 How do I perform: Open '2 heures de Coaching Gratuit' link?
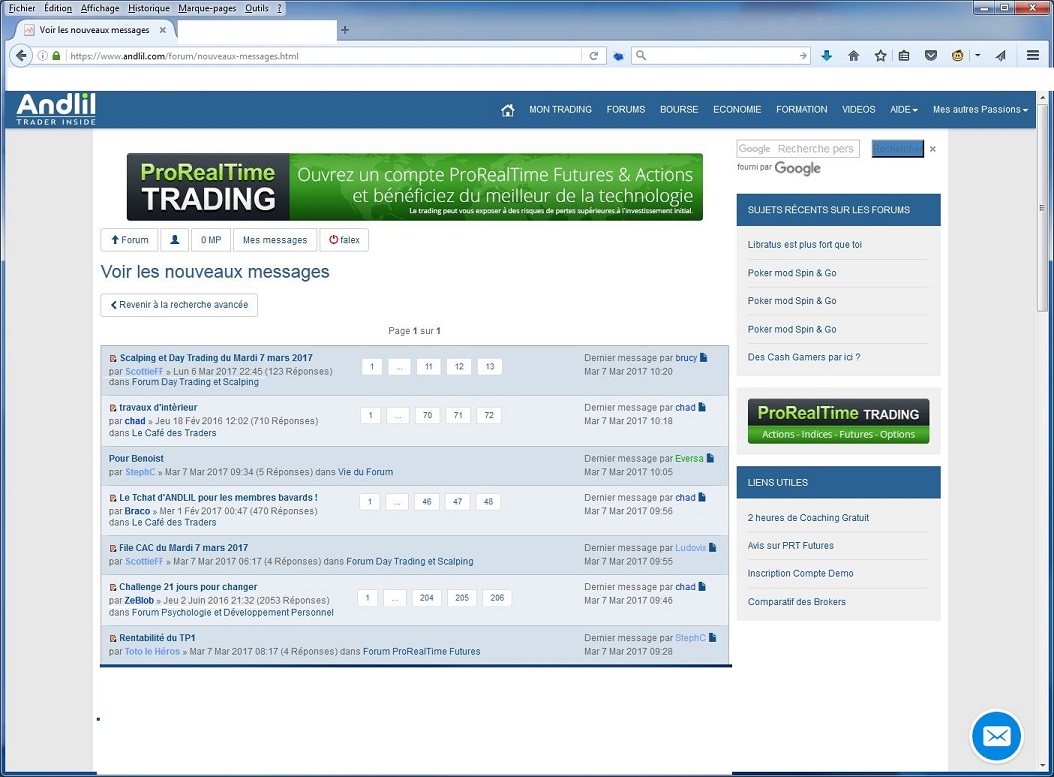coord(808,518)
